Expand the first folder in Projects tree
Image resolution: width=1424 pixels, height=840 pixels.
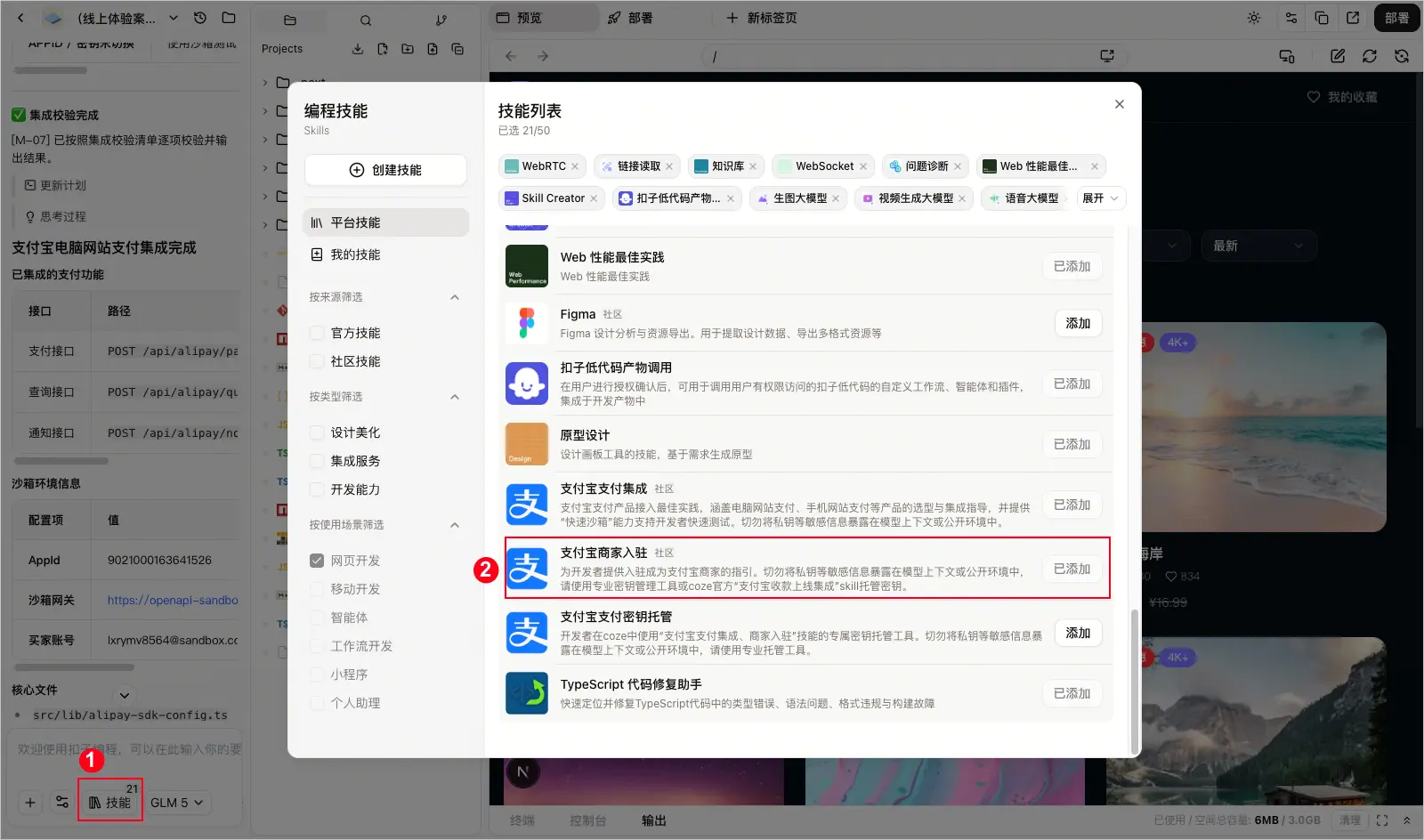[265, 83]
